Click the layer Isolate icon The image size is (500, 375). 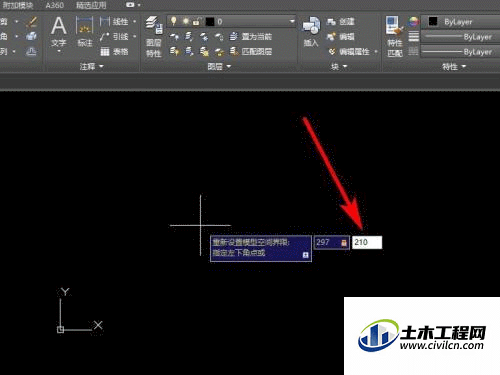point(189,36)
